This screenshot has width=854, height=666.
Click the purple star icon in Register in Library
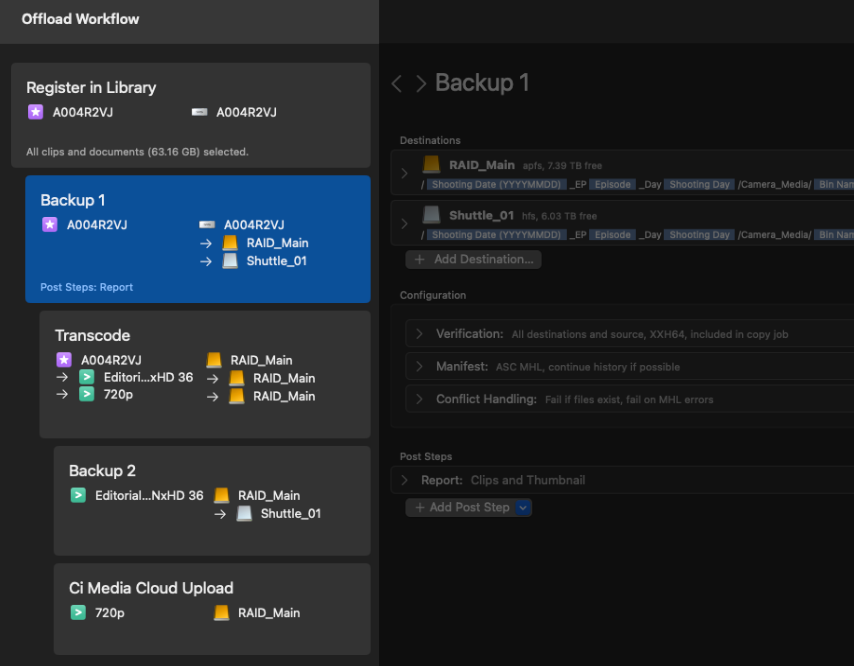tap(35, 113)
